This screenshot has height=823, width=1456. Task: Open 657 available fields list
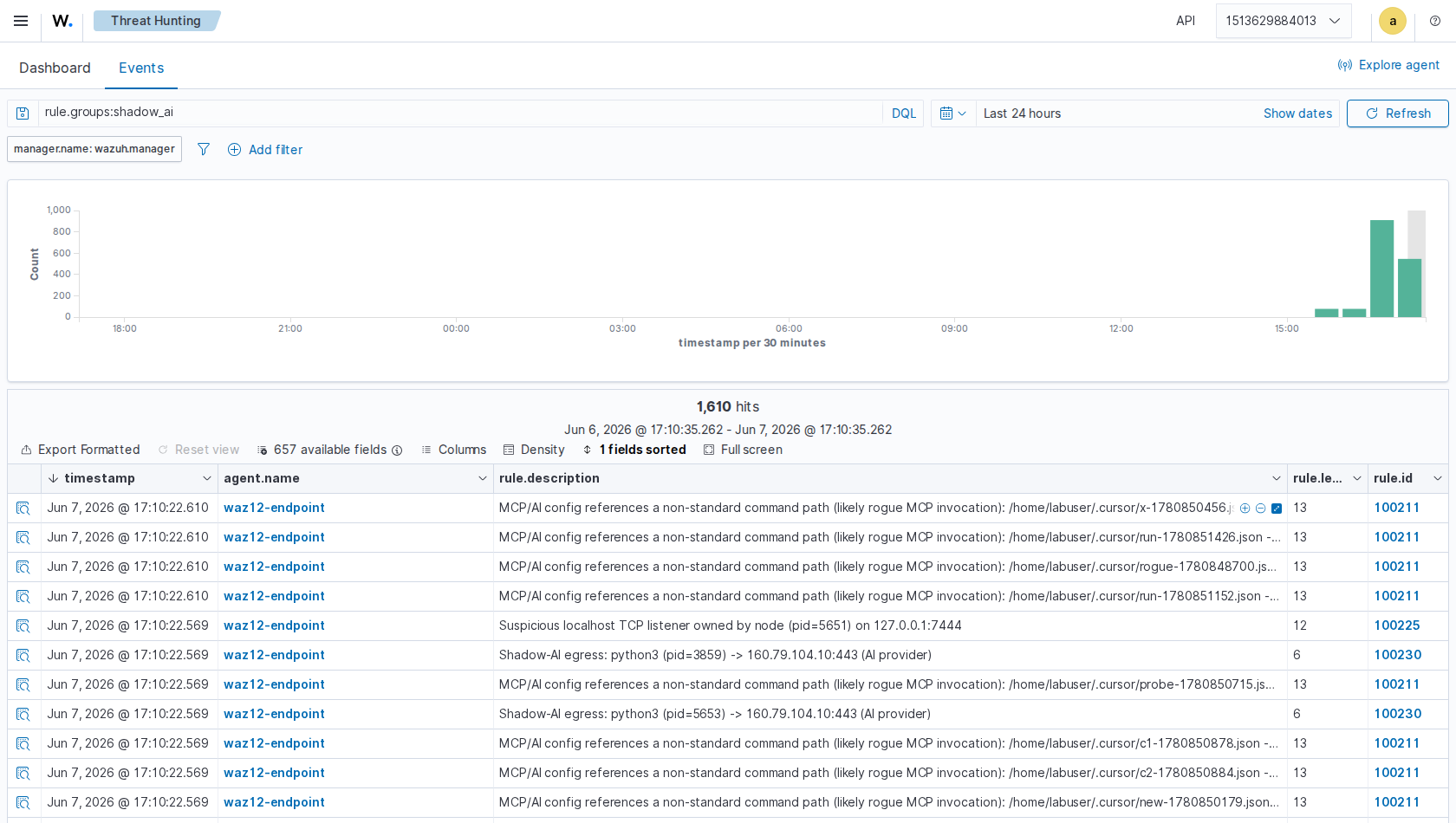(329, 450)
